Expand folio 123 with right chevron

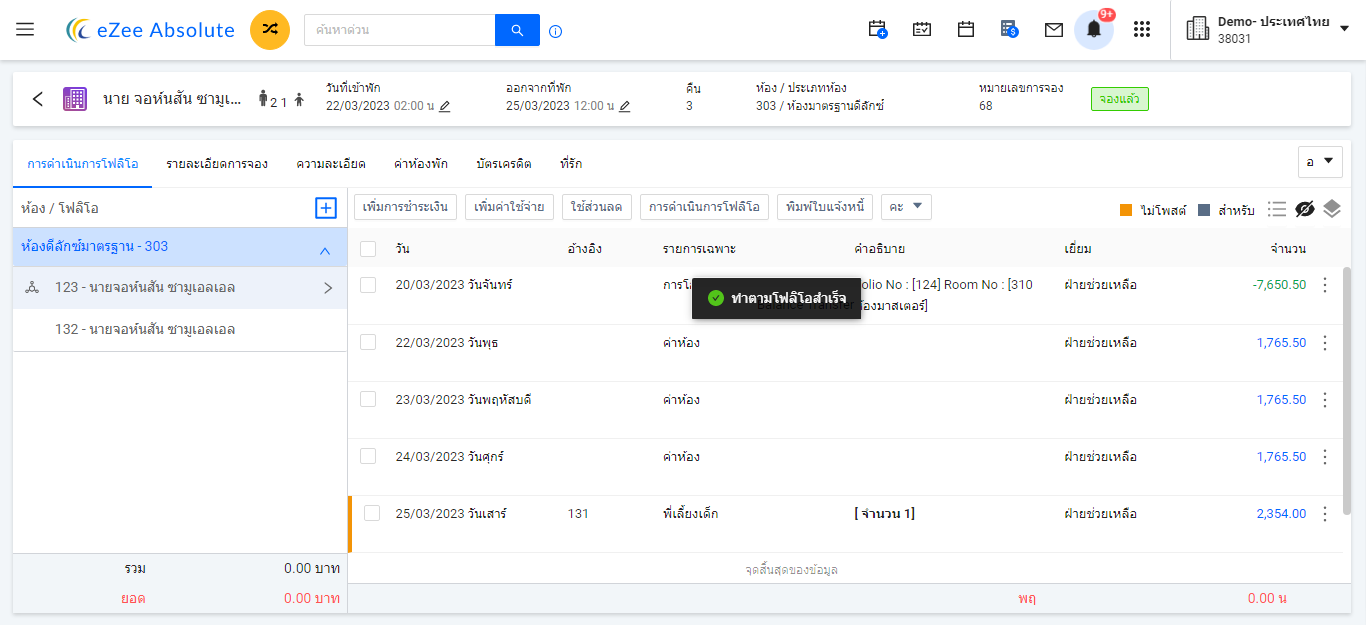327,288
